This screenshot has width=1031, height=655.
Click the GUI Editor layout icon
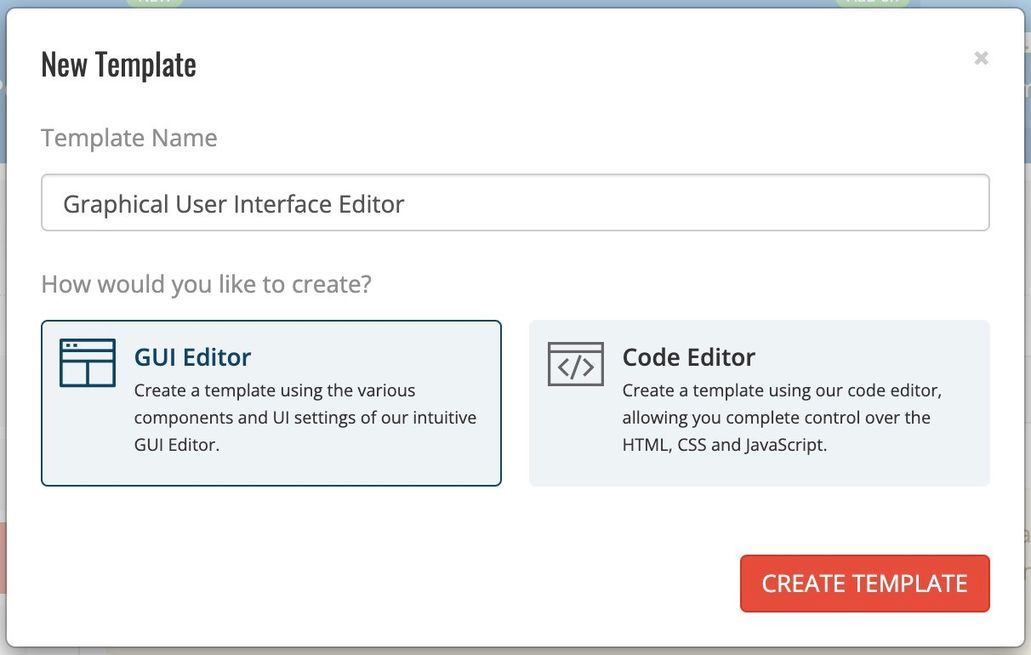[87, 363]
